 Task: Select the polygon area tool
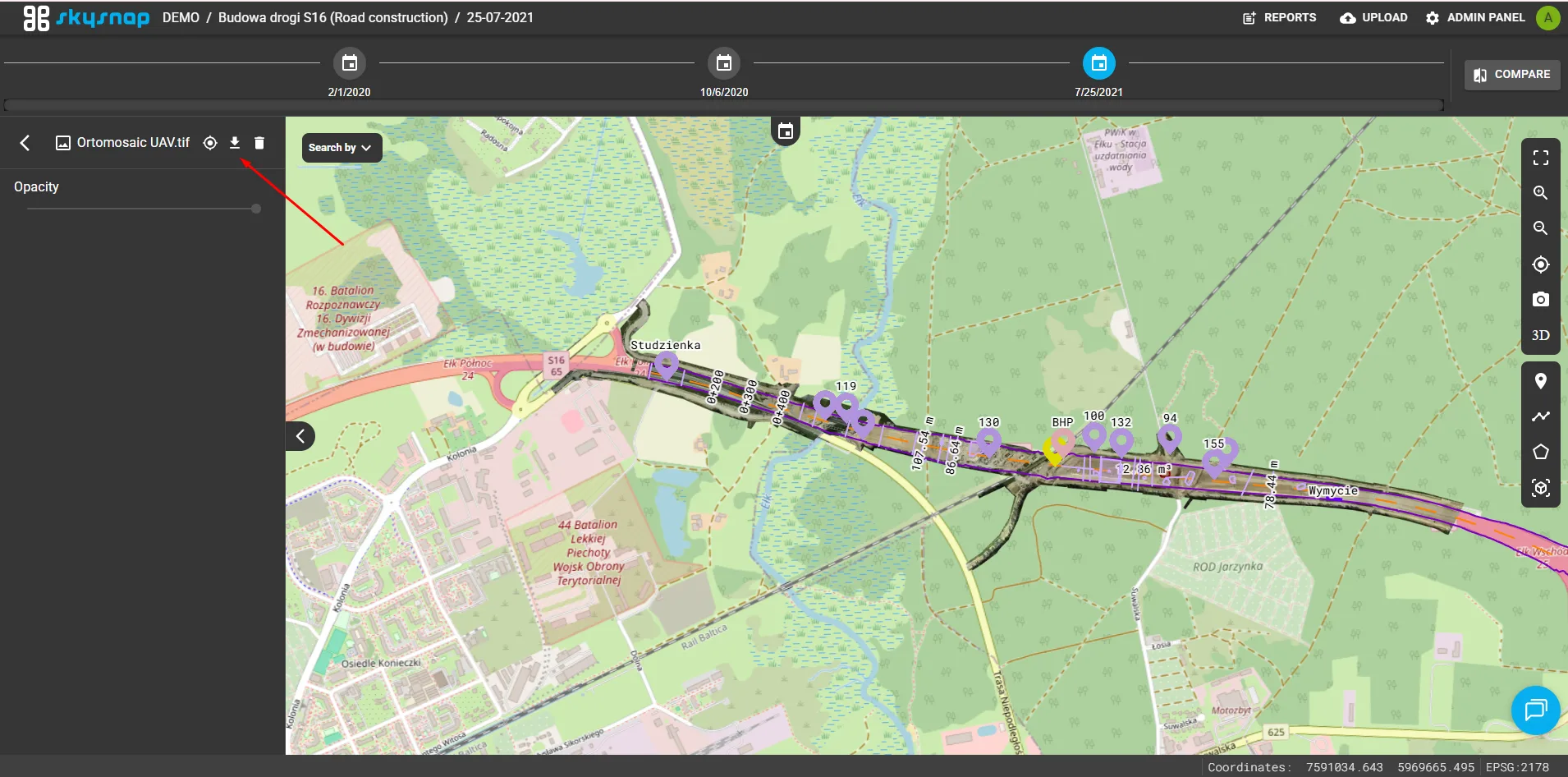1540,452
